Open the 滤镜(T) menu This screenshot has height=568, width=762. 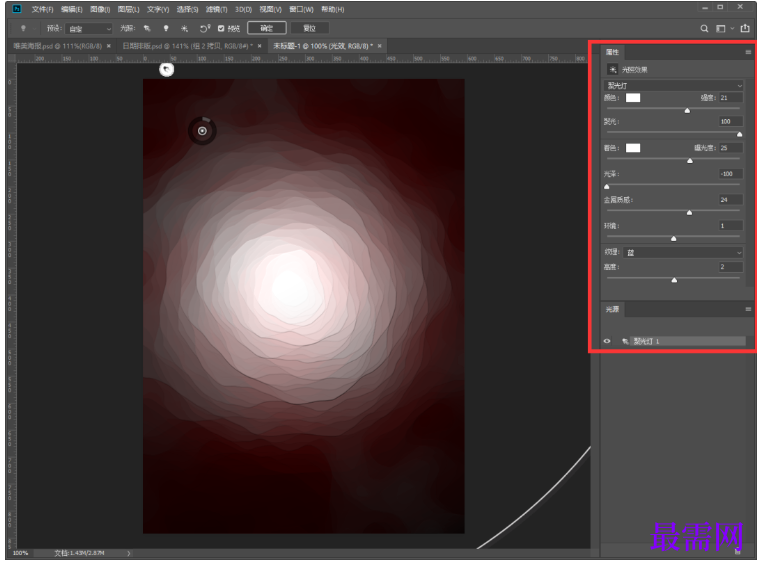click(217, 9)
